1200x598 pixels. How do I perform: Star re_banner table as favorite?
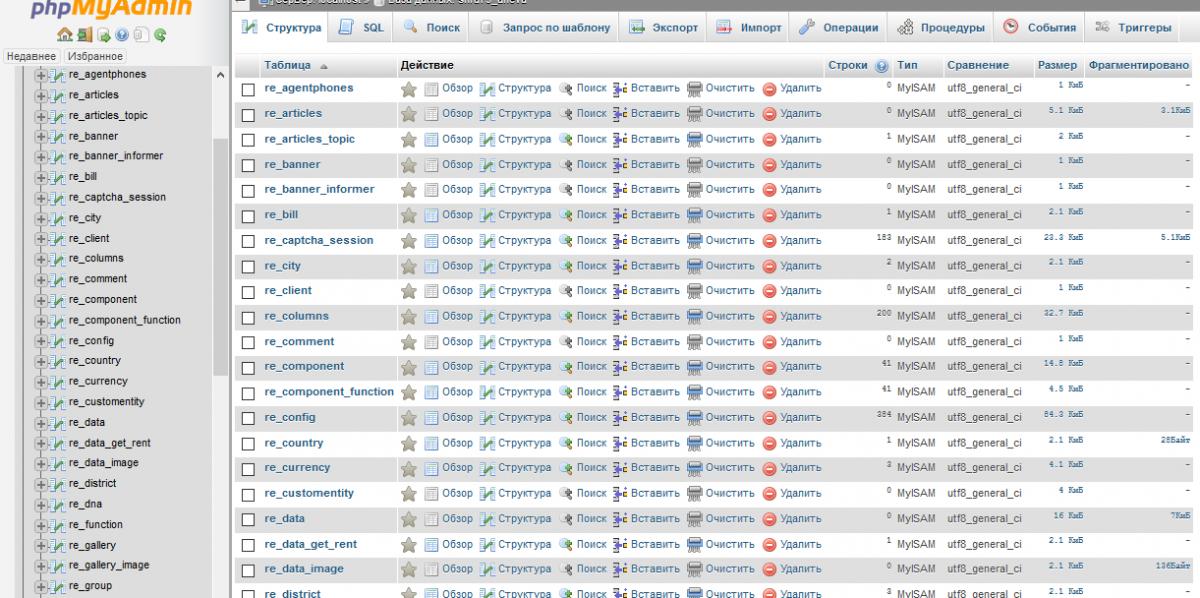point(408,165)
